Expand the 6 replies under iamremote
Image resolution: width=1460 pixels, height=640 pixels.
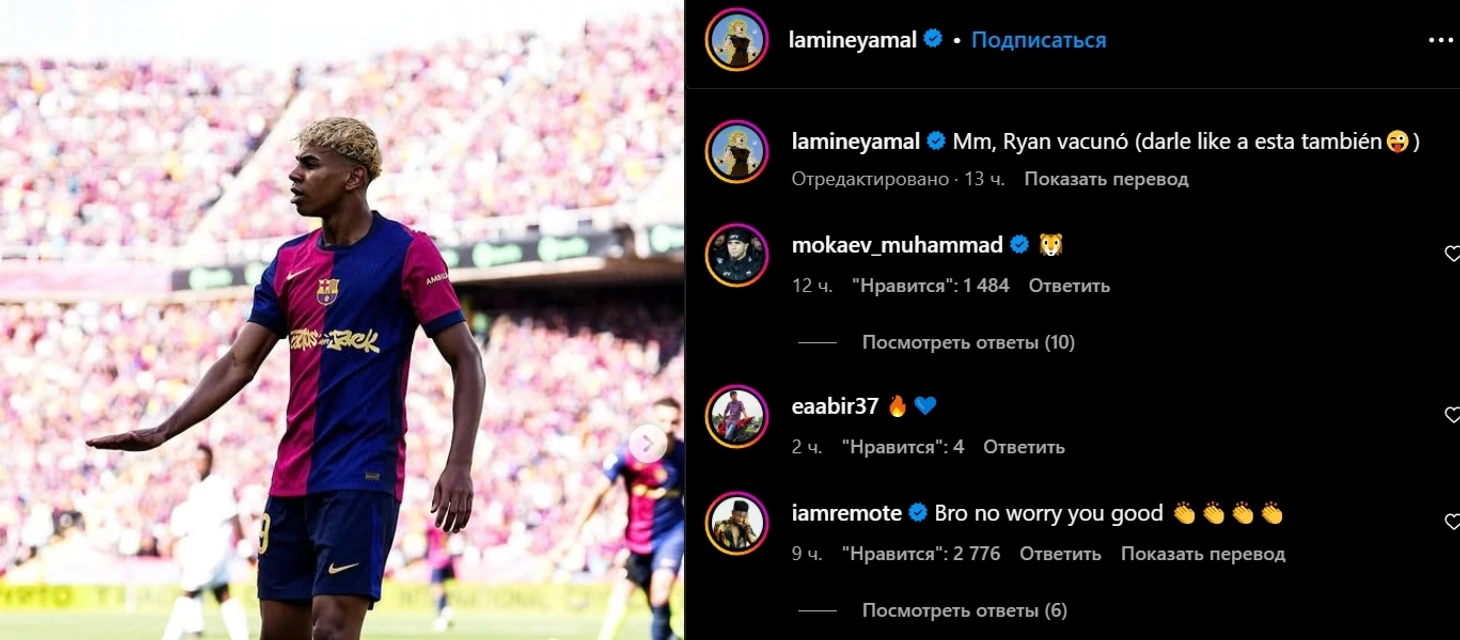pyautogui.click(x=964, y=610)
